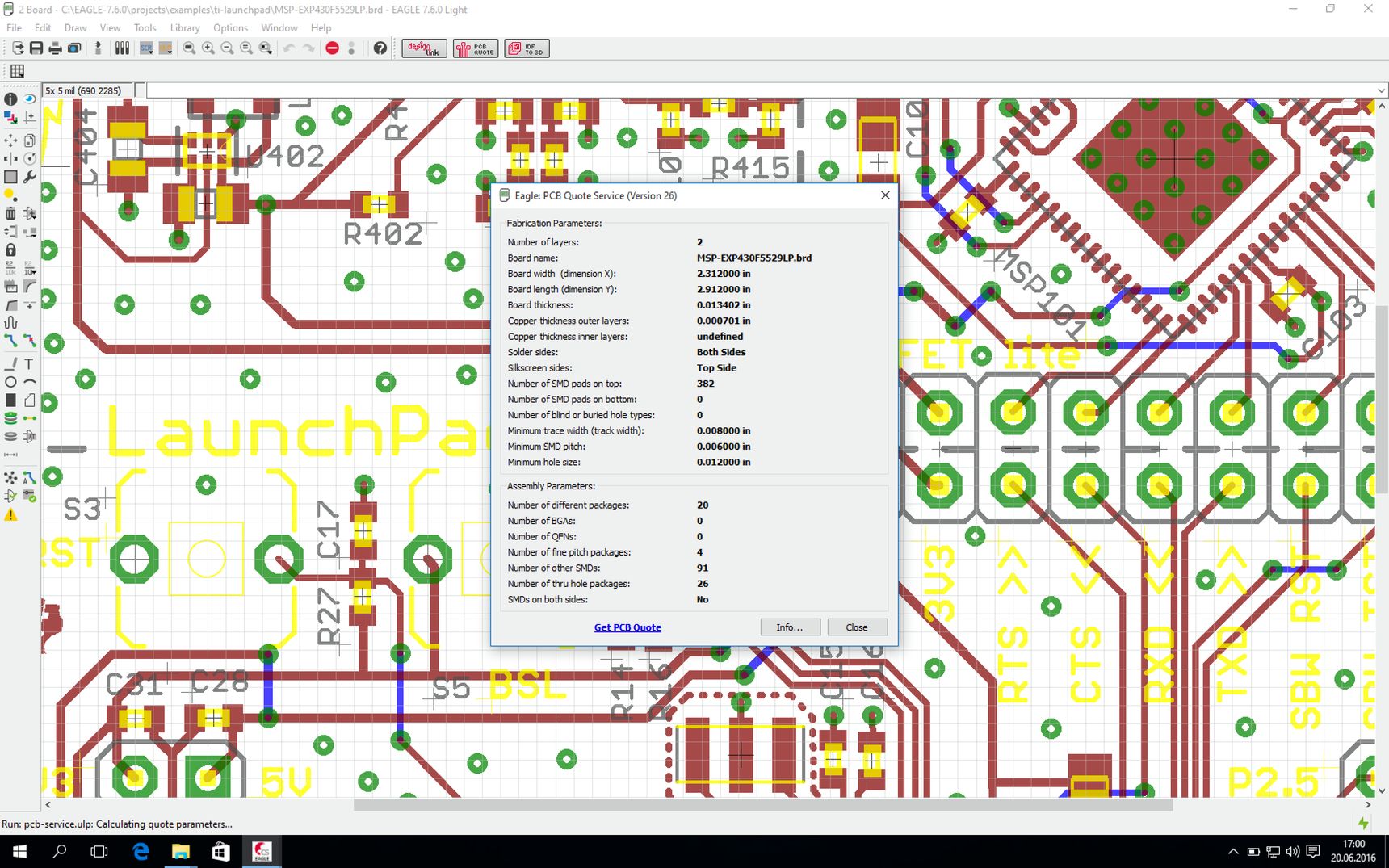Close the PCB Quote Service dialog with X

click(x=885, y=195)
